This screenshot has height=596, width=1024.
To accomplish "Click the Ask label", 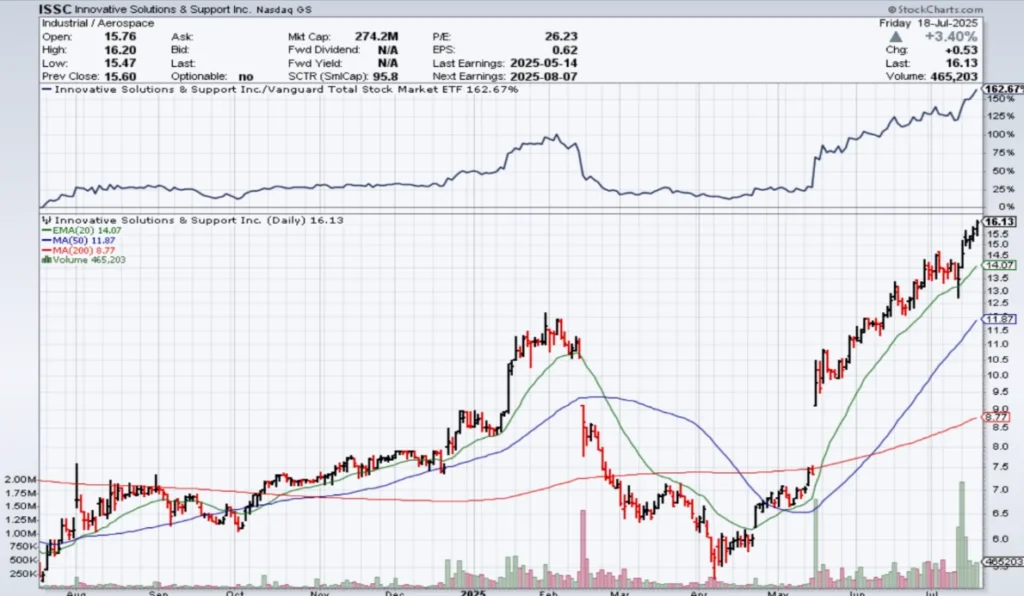I will coord(182,37).
